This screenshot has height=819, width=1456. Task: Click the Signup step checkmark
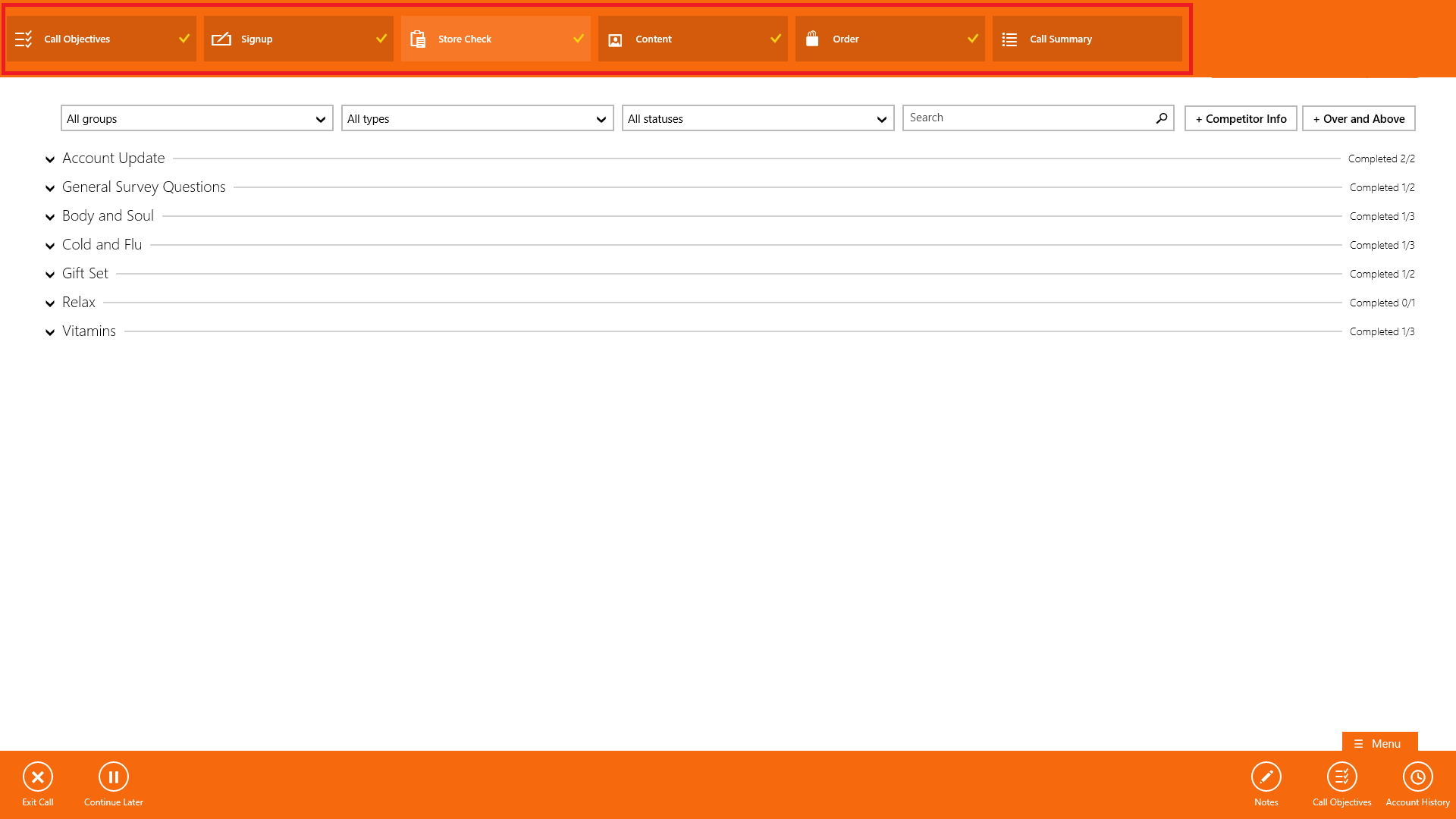tap(381, 39)
